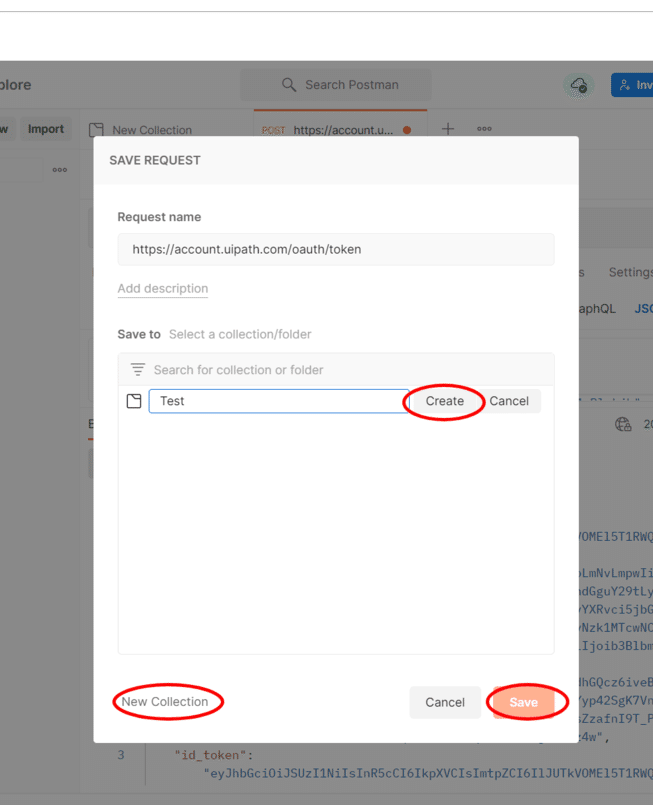Screen dimensions: 653x805
Task: Click the blue Invite button
Action: [x=632, y=85]
